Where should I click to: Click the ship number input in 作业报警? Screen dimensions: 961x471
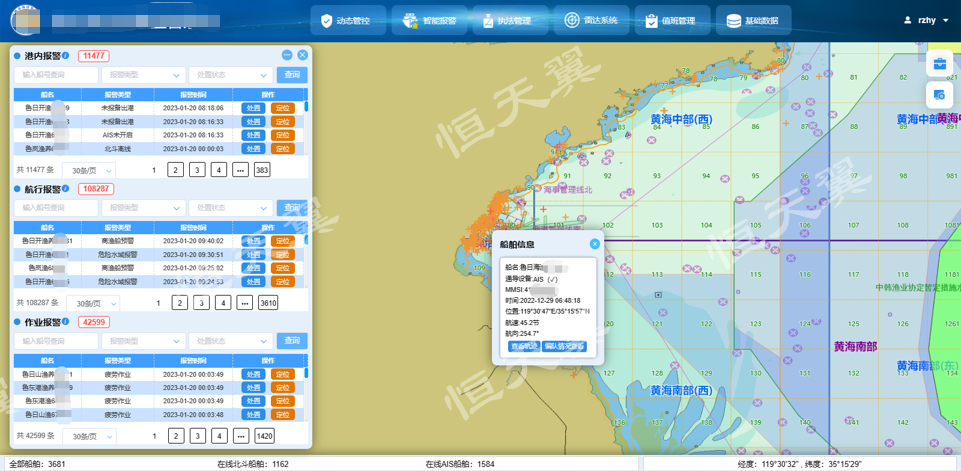point(55,341)
